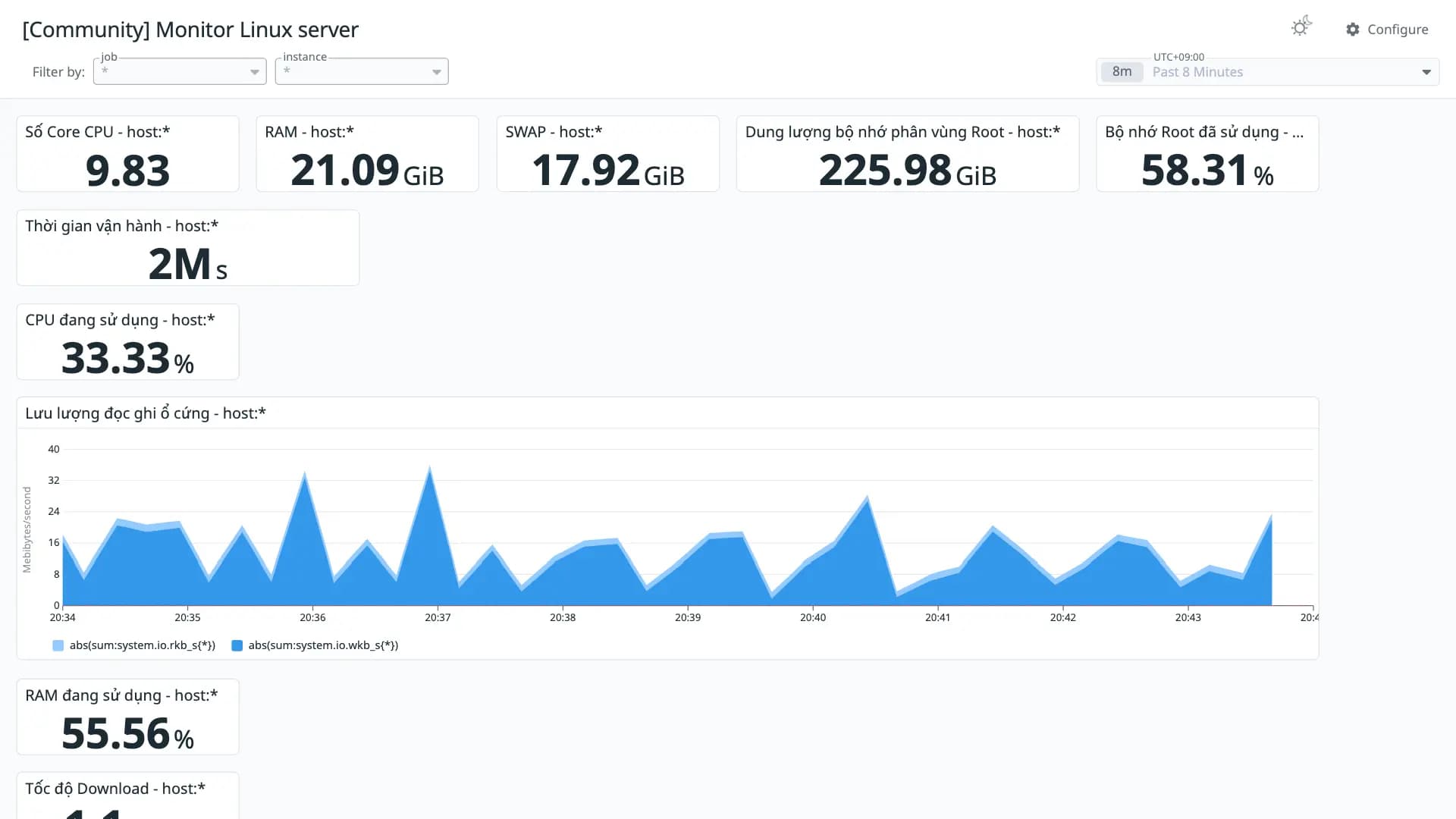Toggle the system.io.rkb_s legend swatch
The width and height of the screenshot is (1456, 819).
(58, 645)
